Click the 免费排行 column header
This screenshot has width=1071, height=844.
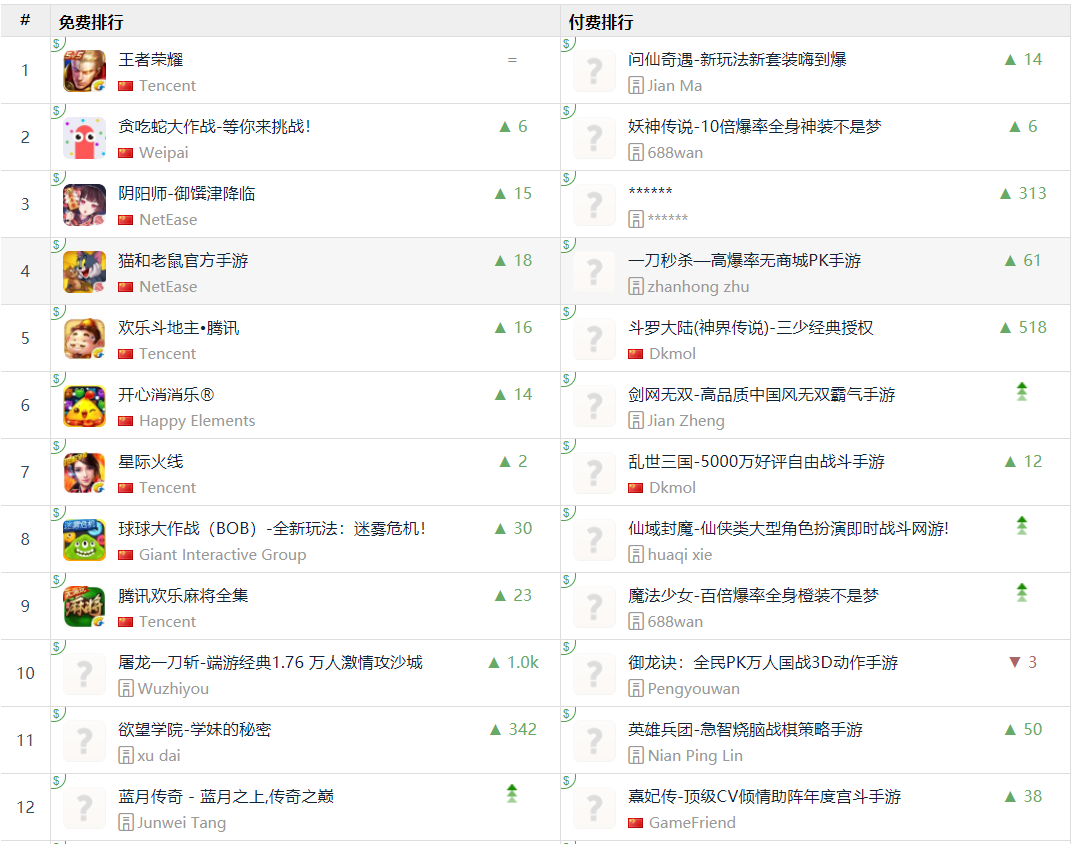click(x=91, y=22)
